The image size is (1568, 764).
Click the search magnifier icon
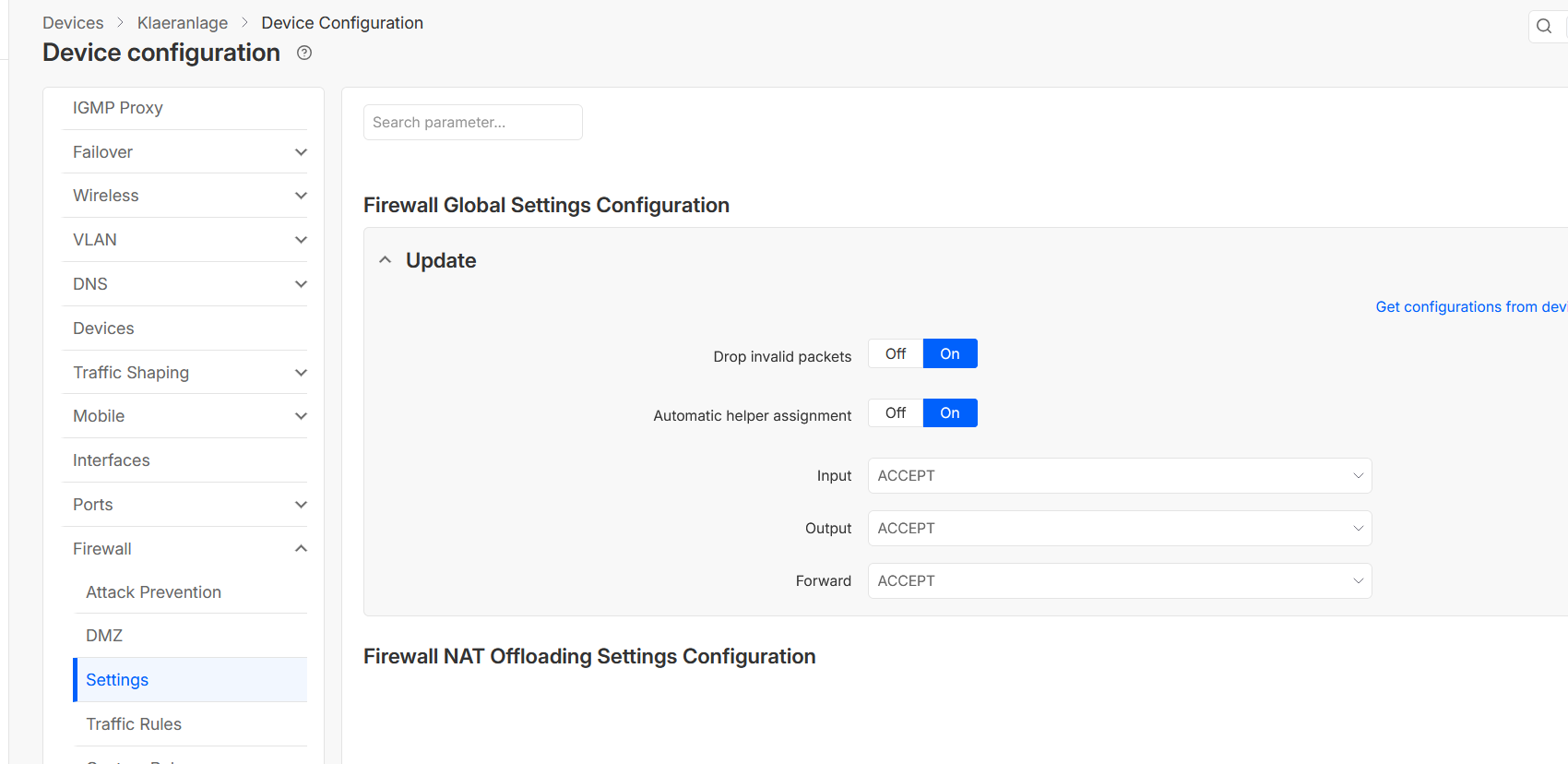(1544, 26)
